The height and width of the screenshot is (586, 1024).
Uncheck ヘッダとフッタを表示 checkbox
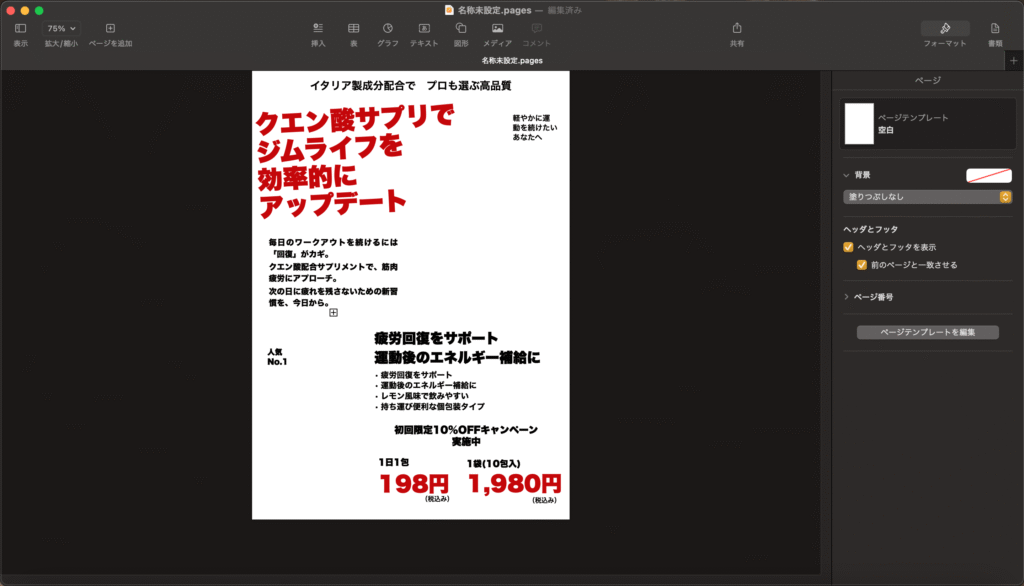848,247
